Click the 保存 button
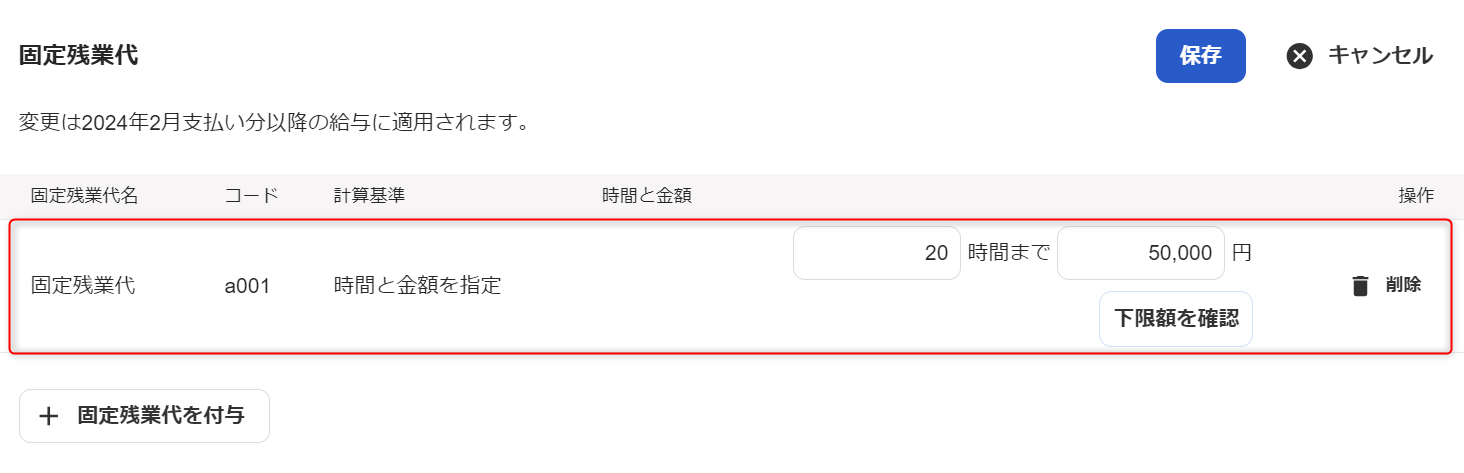 (1200, 56)
